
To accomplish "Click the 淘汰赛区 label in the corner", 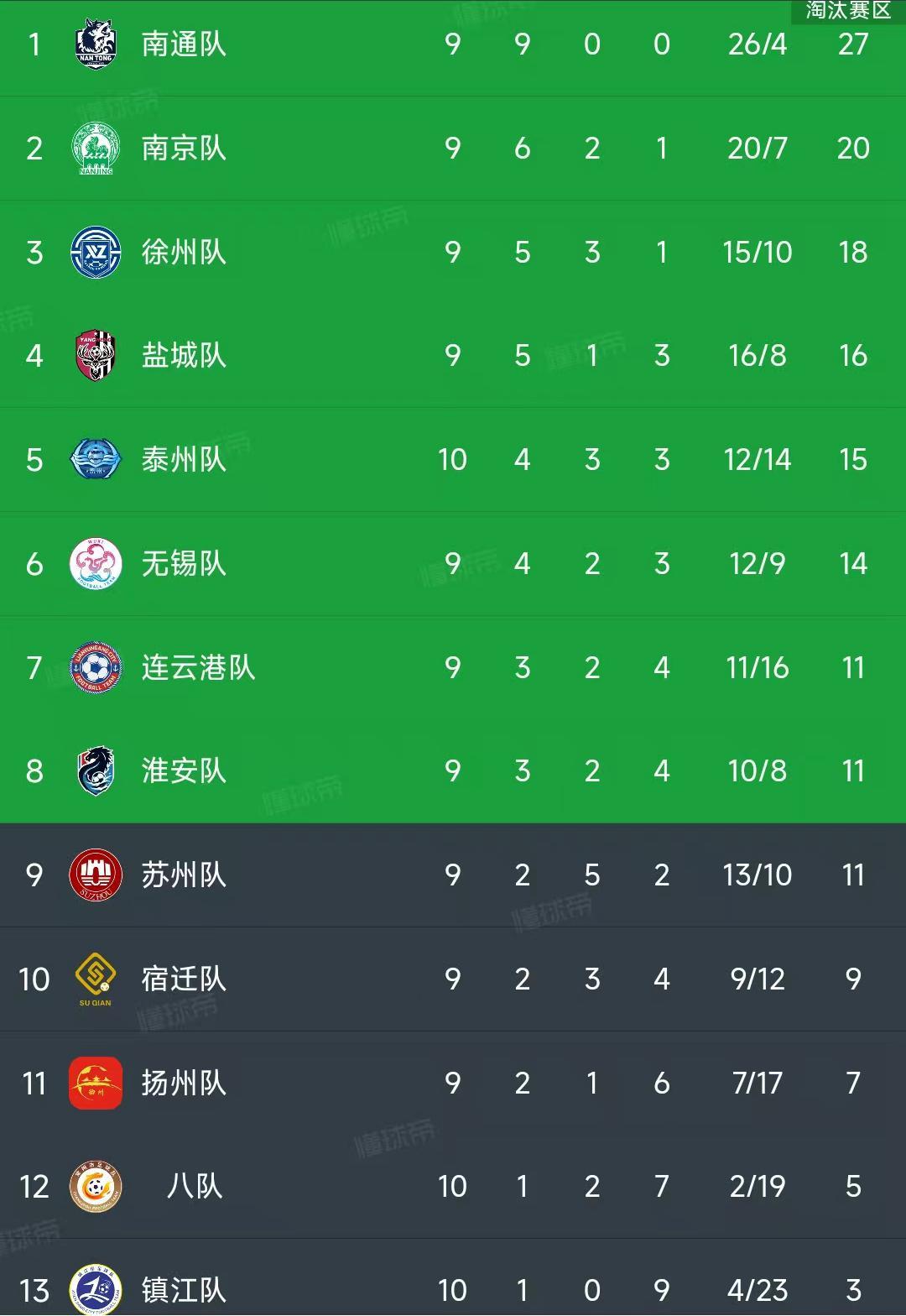I will coord(847,12).
